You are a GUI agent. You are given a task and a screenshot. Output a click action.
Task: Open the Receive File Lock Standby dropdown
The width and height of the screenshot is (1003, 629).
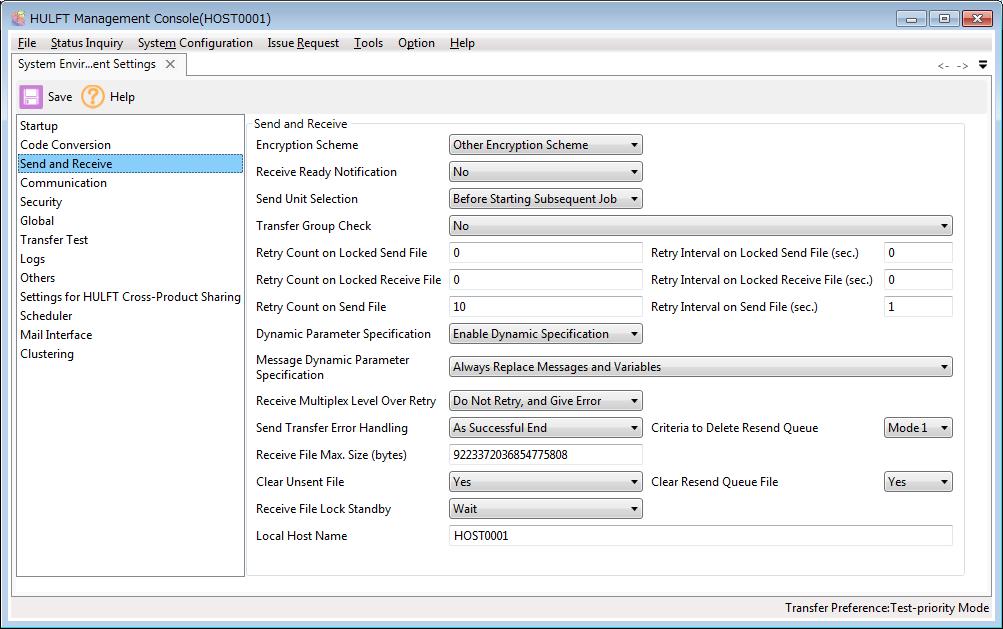(546, 509)
